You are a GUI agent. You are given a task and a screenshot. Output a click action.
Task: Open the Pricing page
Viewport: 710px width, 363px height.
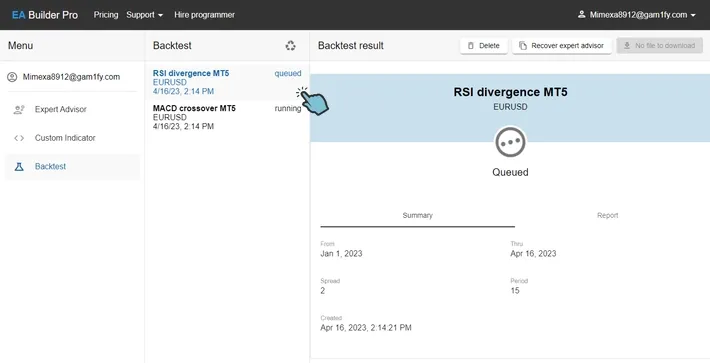click(x=106, y=15)
